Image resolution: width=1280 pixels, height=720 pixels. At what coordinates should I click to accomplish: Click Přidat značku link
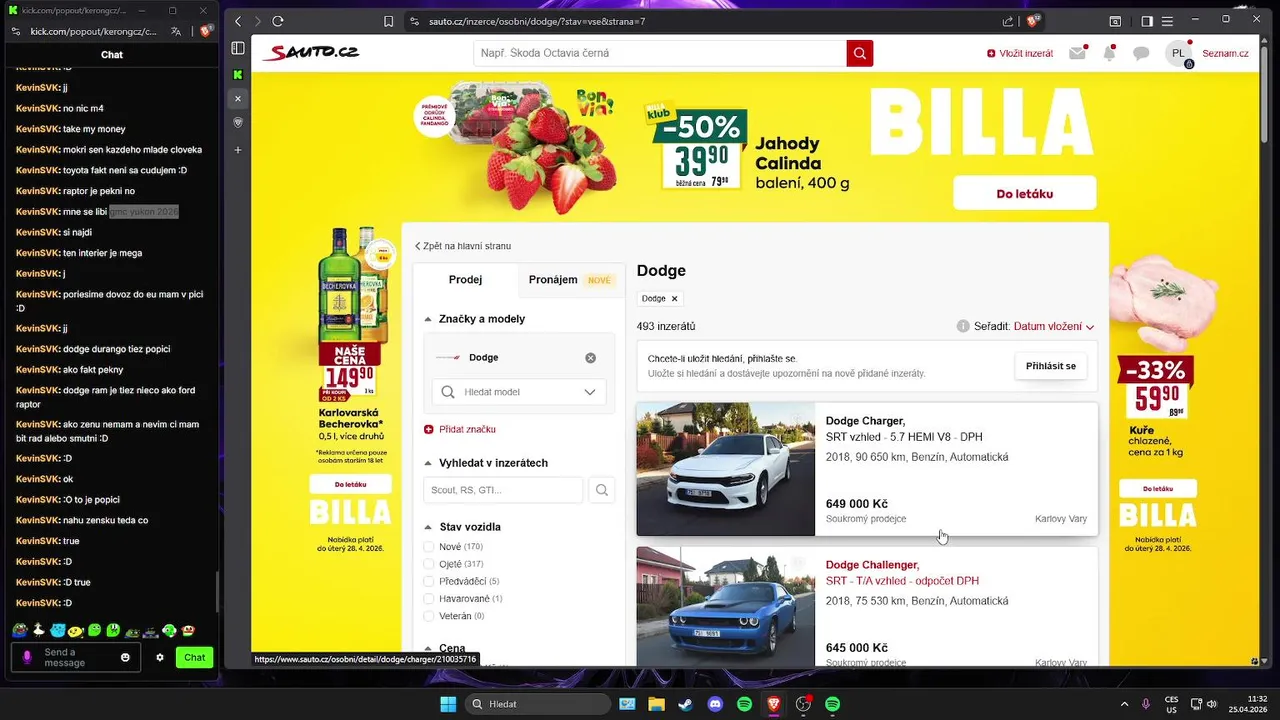(x=460, y=429)
